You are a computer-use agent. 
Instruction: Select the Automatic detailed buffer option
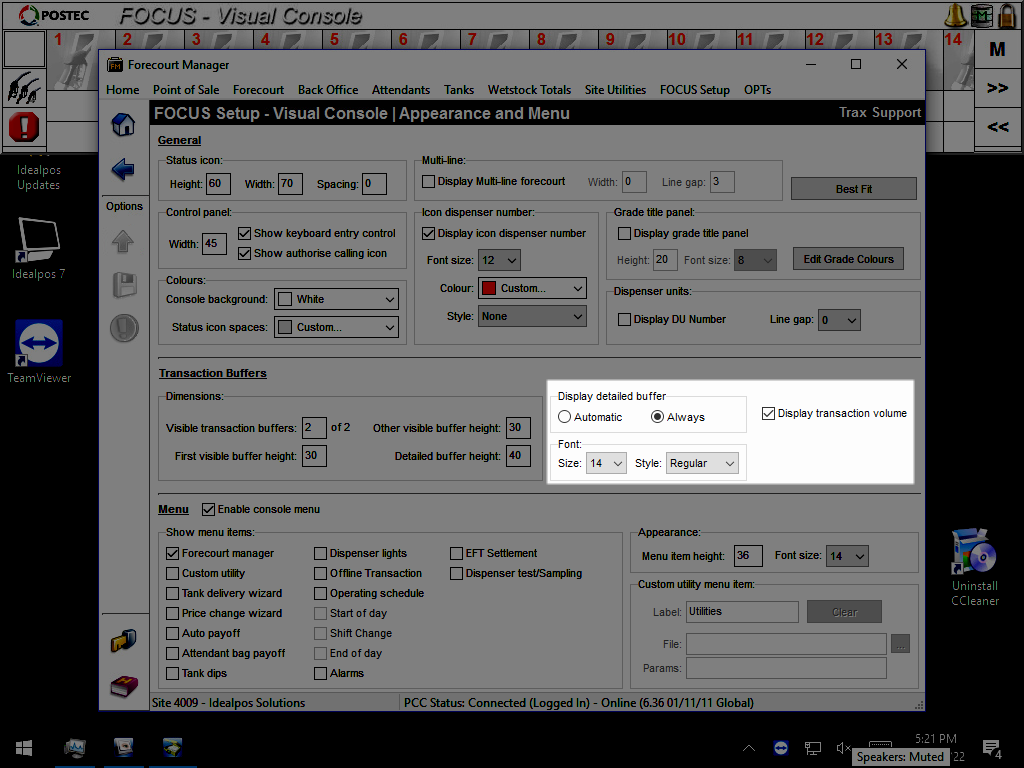tap(565, 417)
